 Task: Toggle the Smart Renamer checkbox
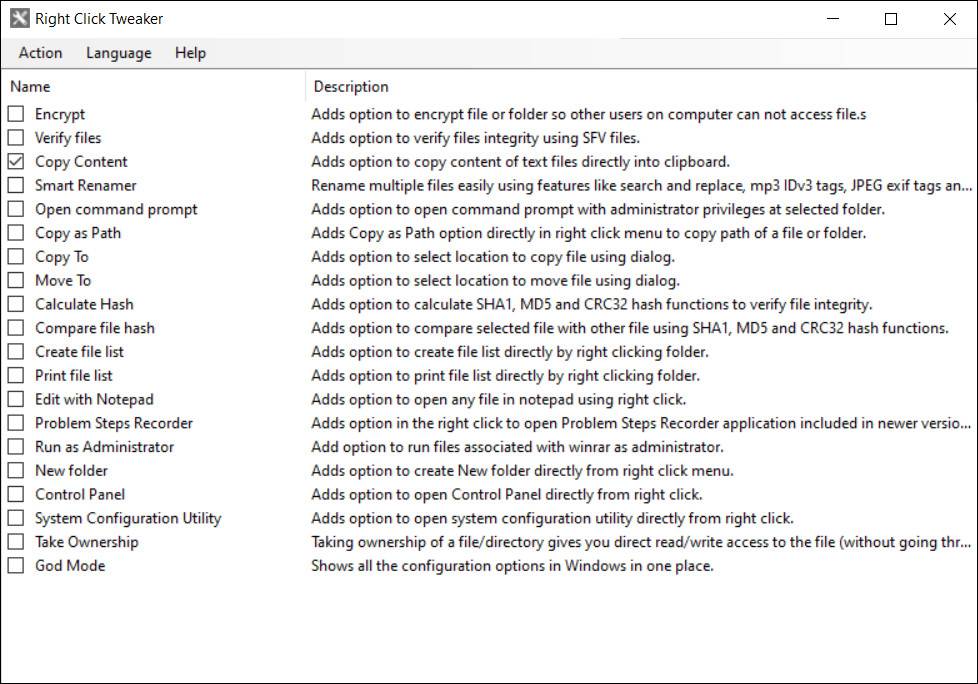[x=16, y=185]
